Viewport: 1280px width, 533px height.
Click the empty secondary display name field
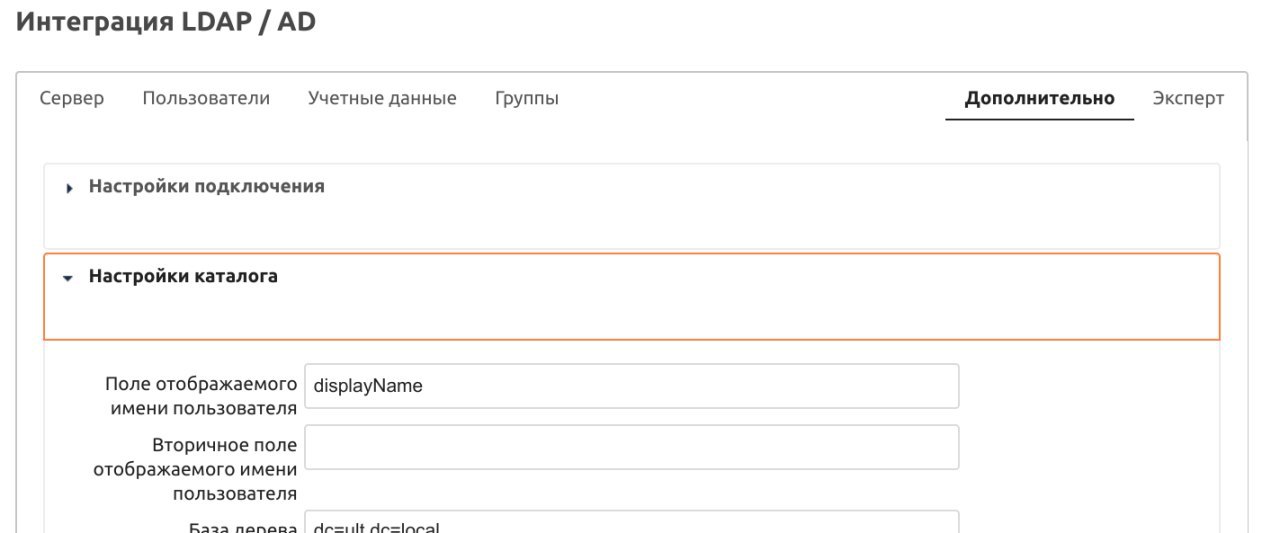(x=631, y=447)
